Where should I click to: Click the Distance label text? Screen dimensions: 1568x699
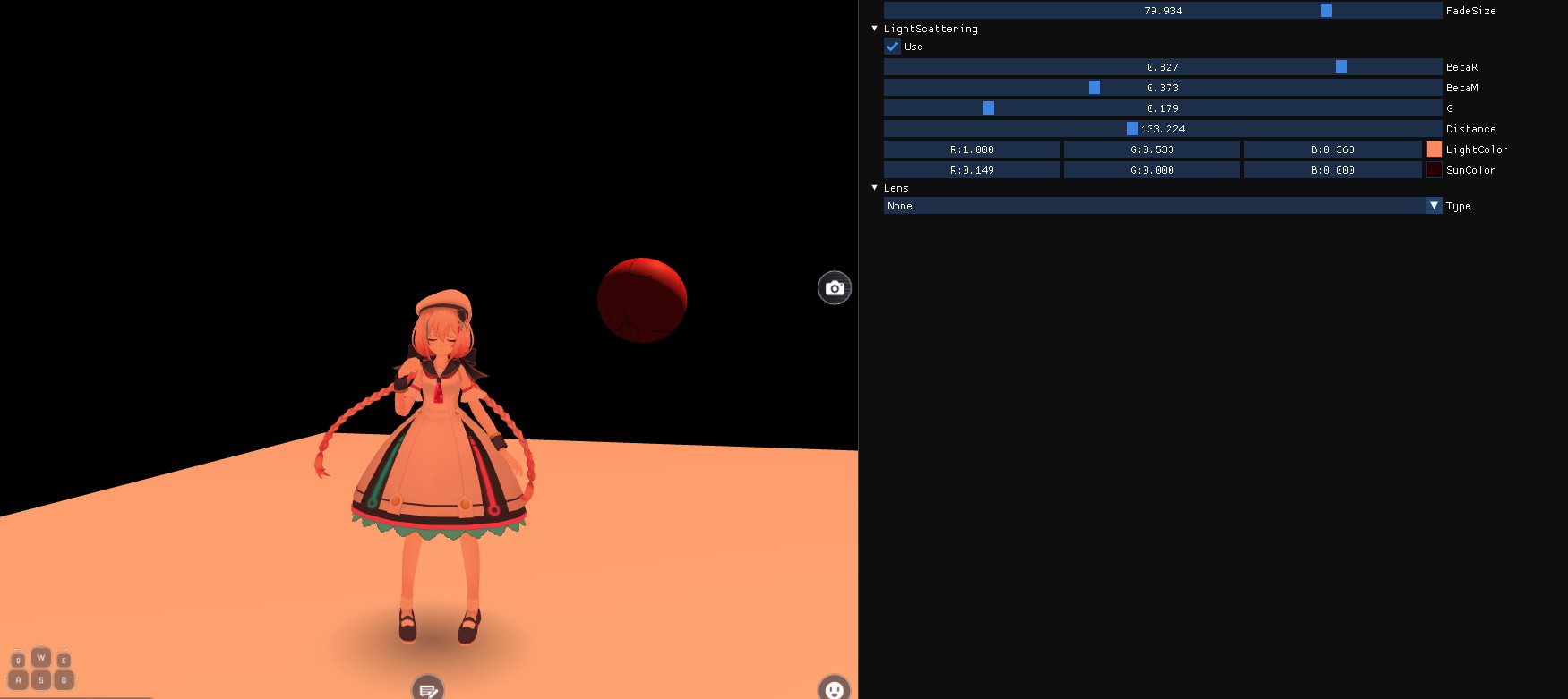[1470, 129]
